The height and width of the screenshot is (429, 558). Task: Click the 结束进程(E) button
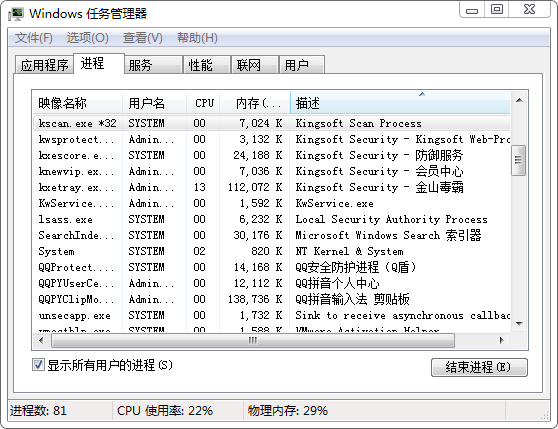(479, 367)
